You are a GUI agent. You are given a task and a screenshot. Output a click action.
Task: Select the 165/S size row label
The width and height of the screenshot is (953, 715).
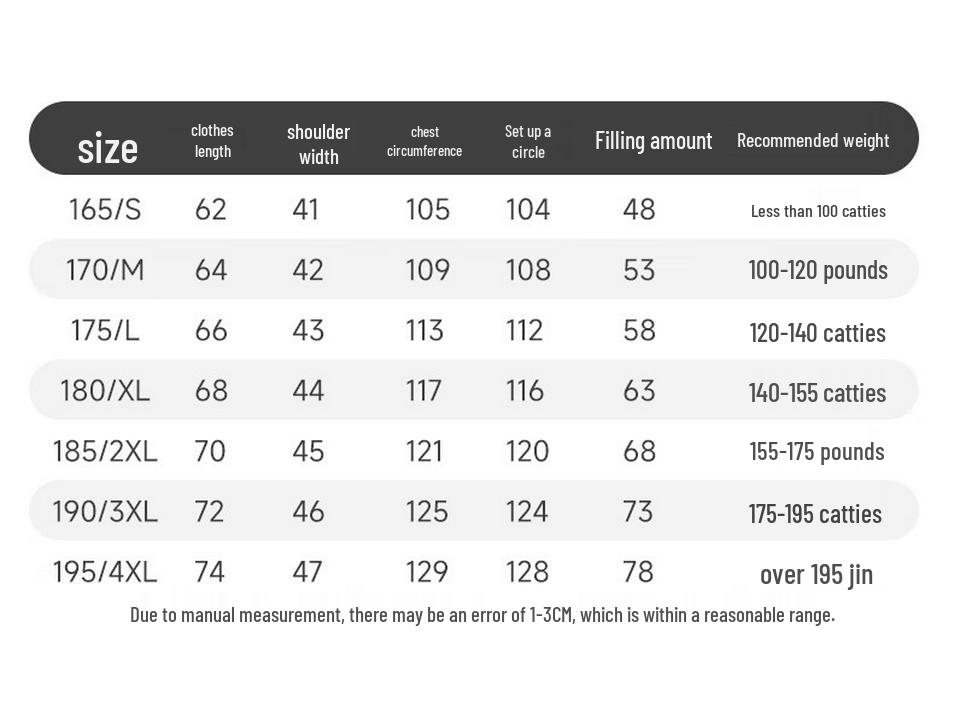tap(105, 209)
